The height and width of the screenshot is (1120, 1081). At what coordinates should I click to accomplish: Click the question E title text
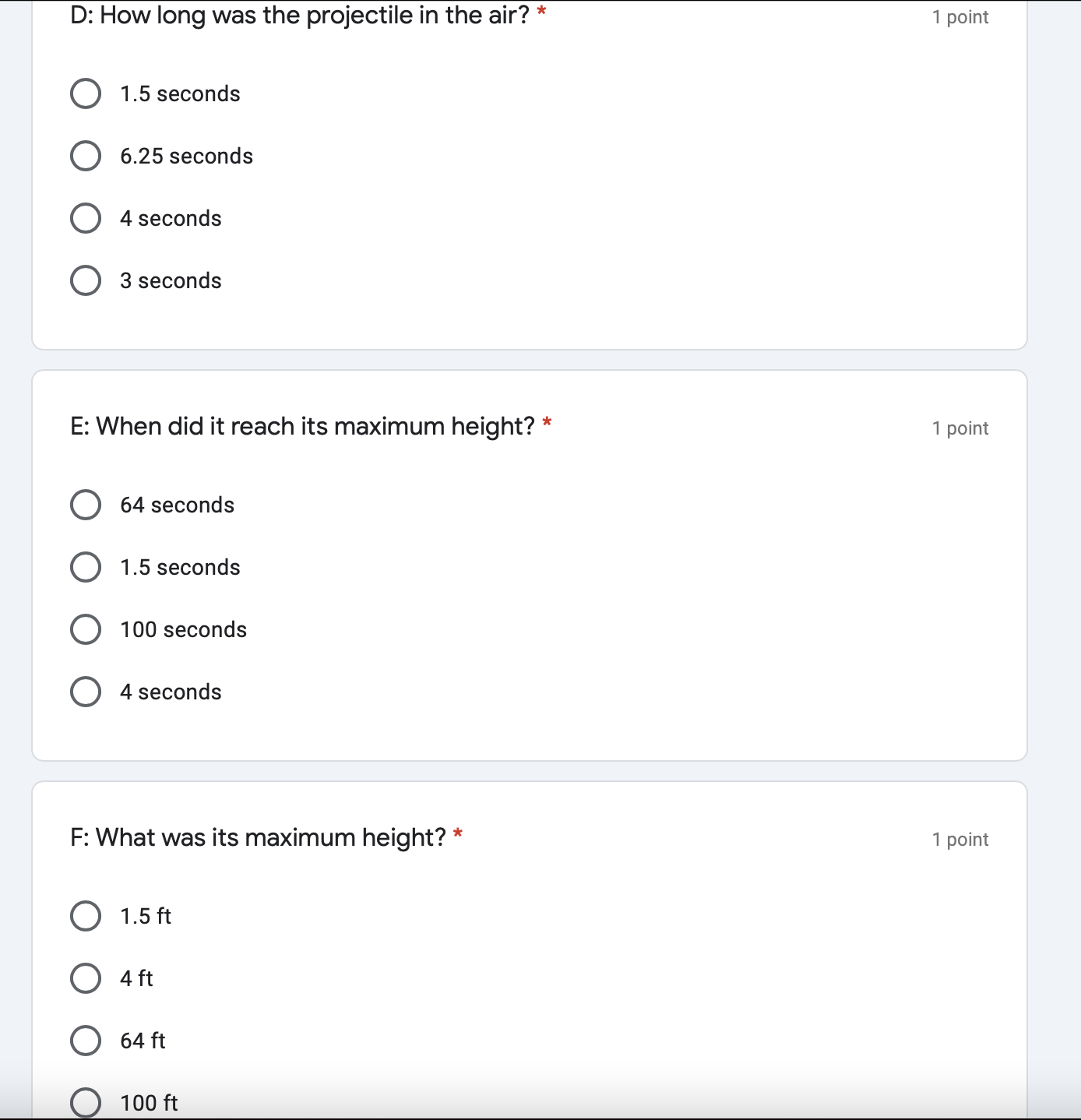(302, 427)
